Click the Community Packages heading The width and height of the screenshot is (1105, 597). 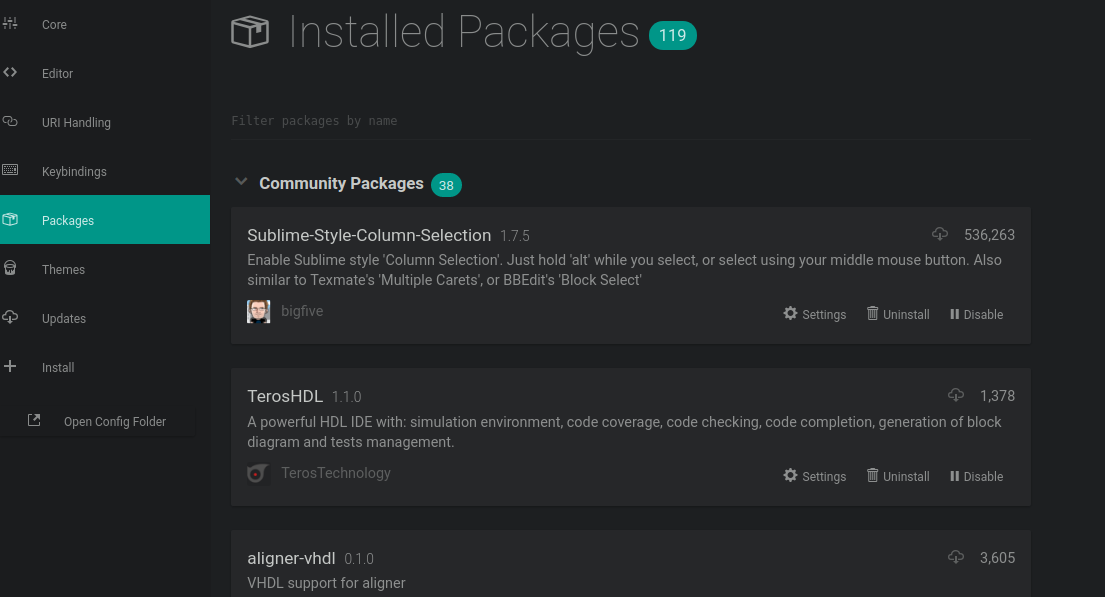pyautogui.click(x=341, y=183)
